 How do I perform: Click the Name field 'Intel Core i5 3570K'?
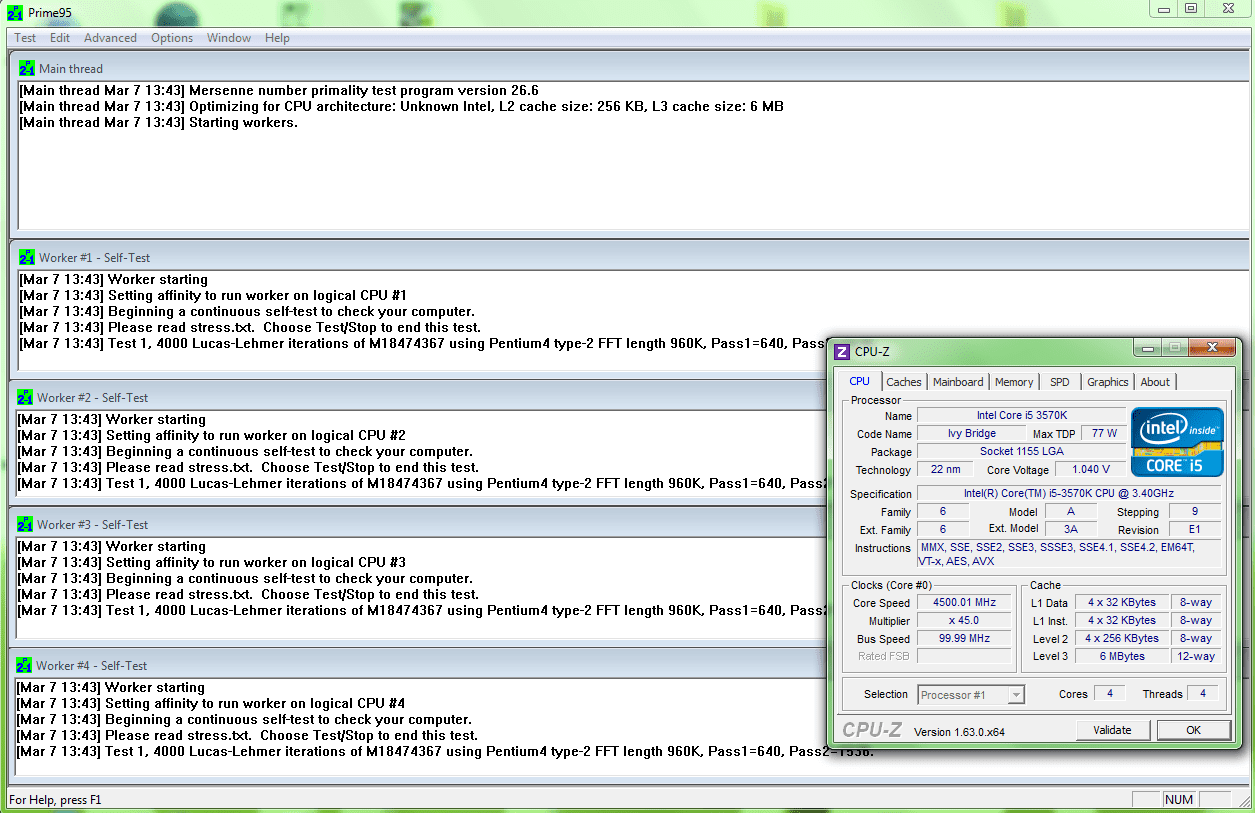click(1021, 415)
